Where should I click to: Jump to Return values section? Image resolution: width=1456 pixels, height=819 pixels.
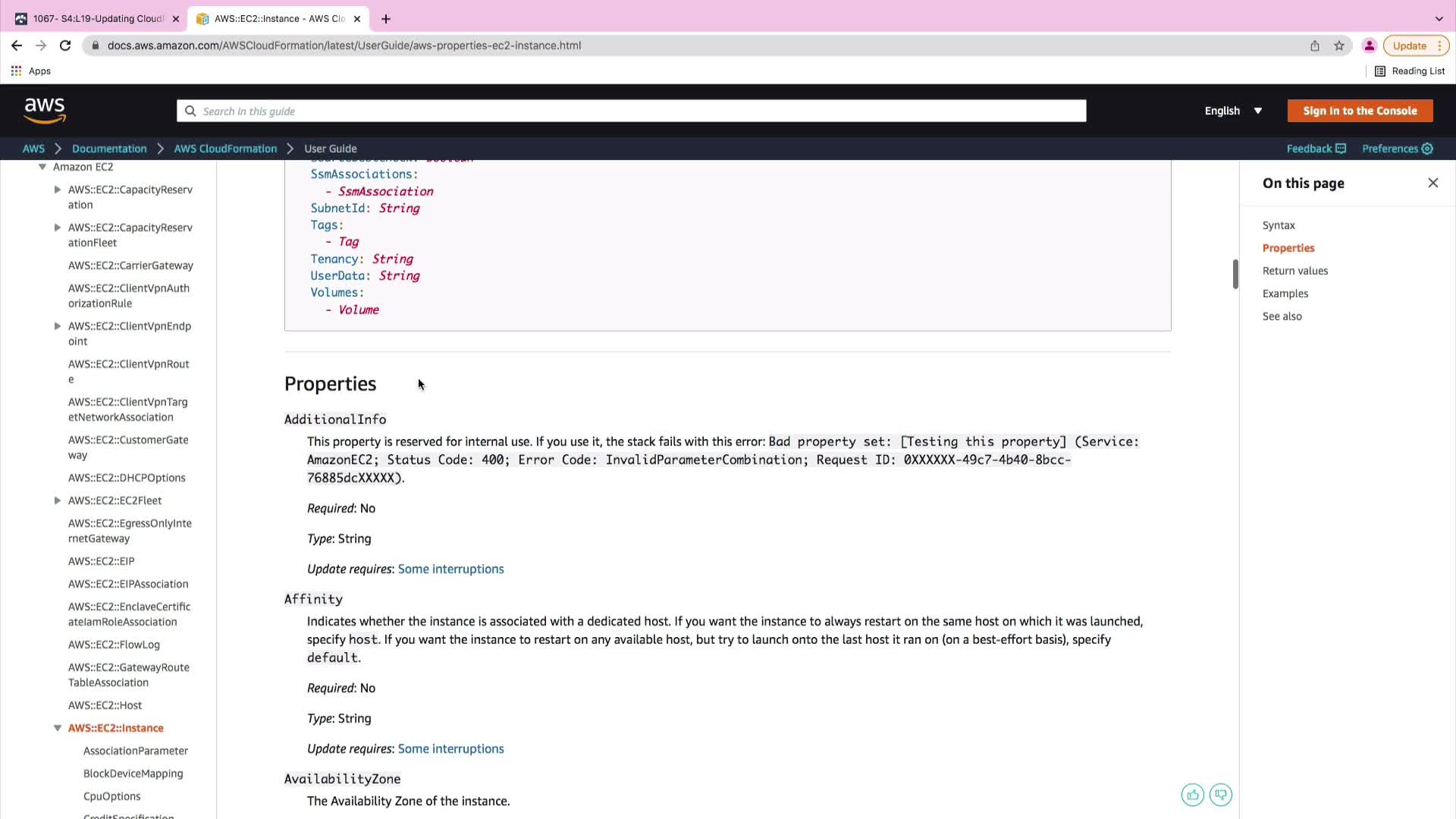coord(1294,271)
